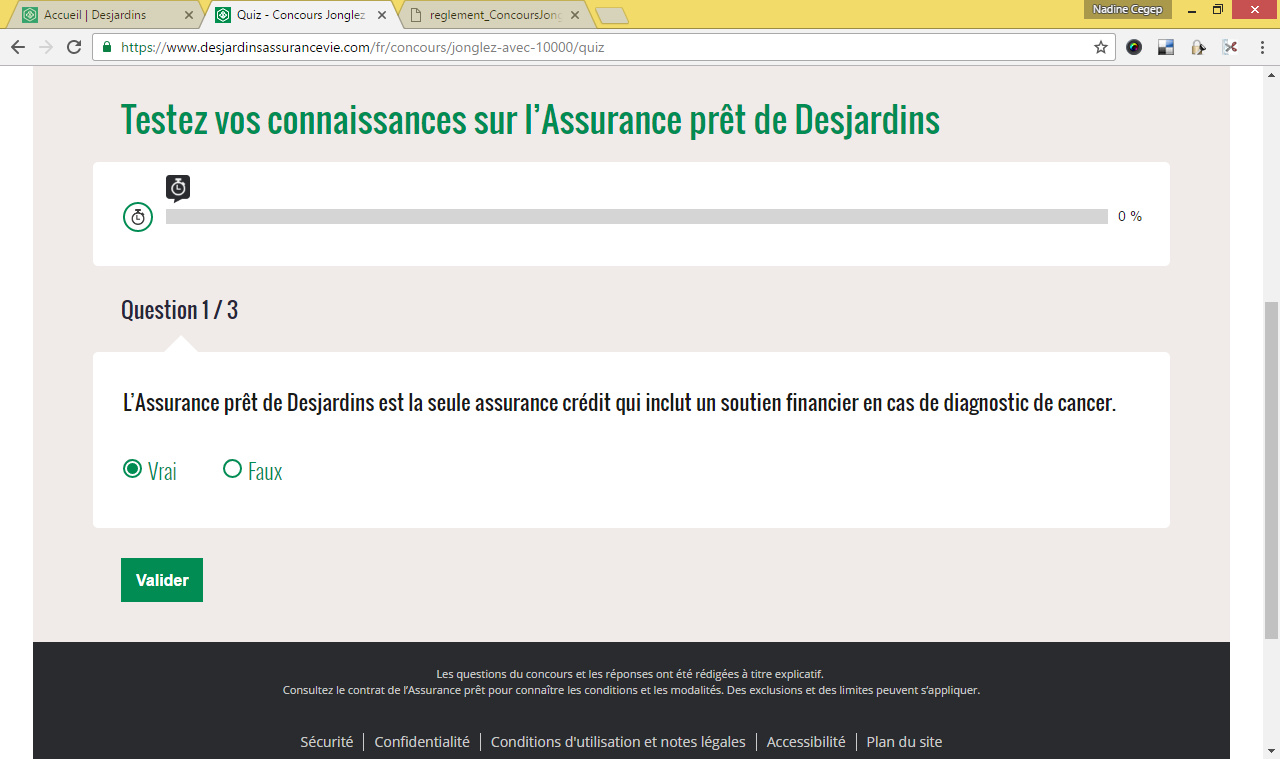The image size is (1280, 759).
Task: Open the Sécurité footer link
Action: 326,742
